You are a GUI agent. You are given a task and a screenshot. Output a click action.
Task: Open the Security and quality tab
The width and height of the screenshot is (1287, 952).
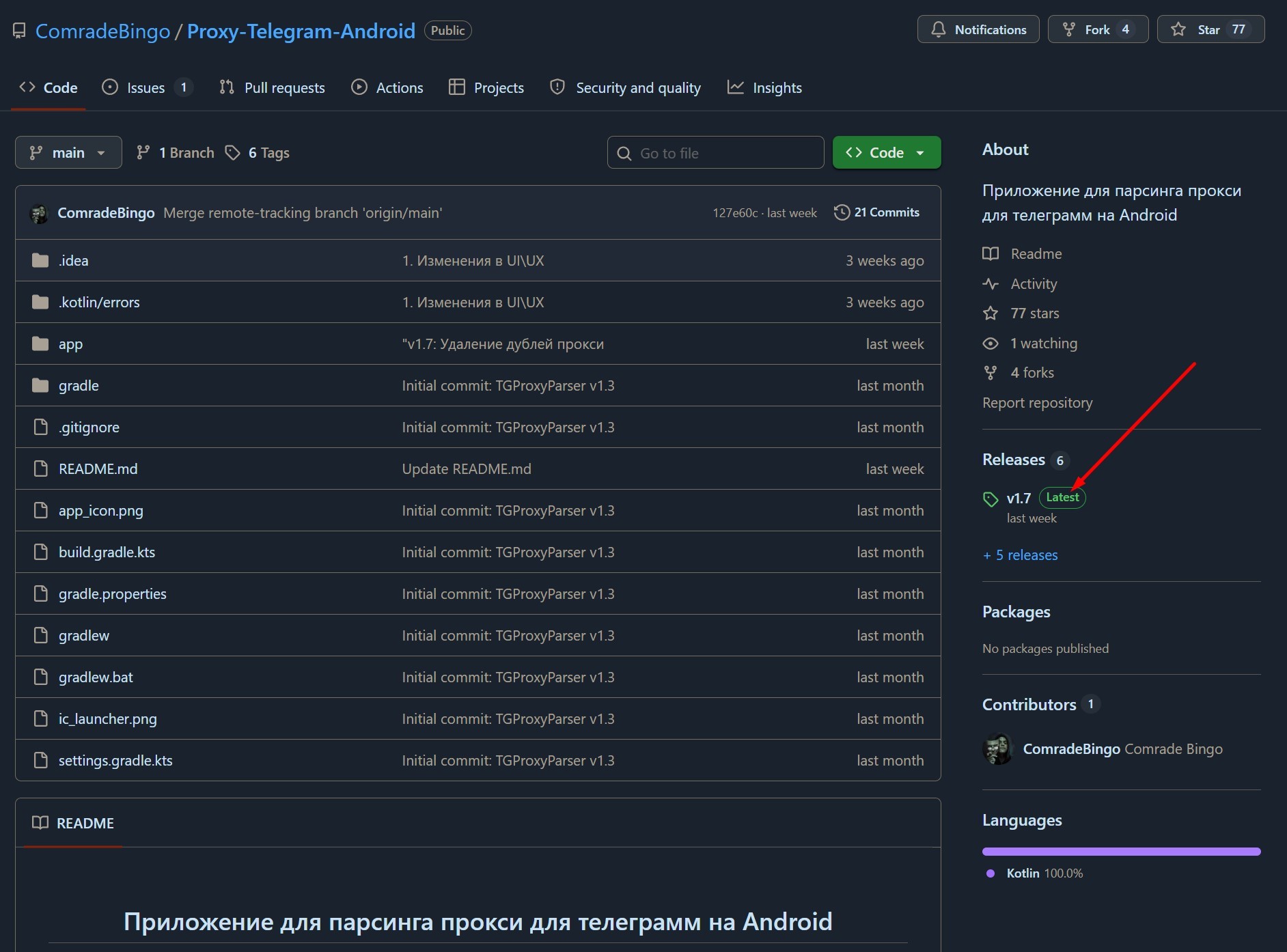626,87
